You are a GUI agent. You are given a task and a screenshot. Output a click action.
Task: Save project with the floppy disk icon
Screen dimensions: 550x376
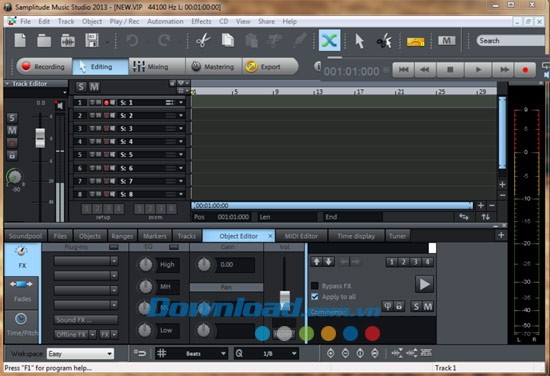pyautogui.click(x=92, y=41)
